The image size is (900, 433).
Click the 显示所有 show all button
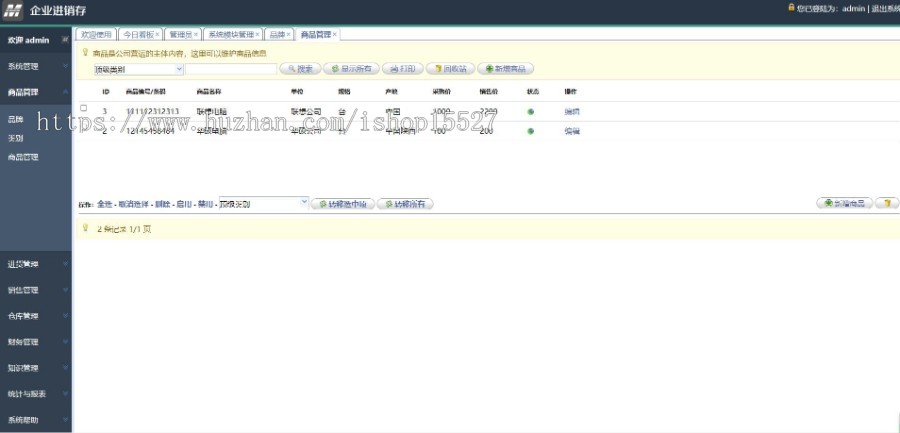point(351,69)
